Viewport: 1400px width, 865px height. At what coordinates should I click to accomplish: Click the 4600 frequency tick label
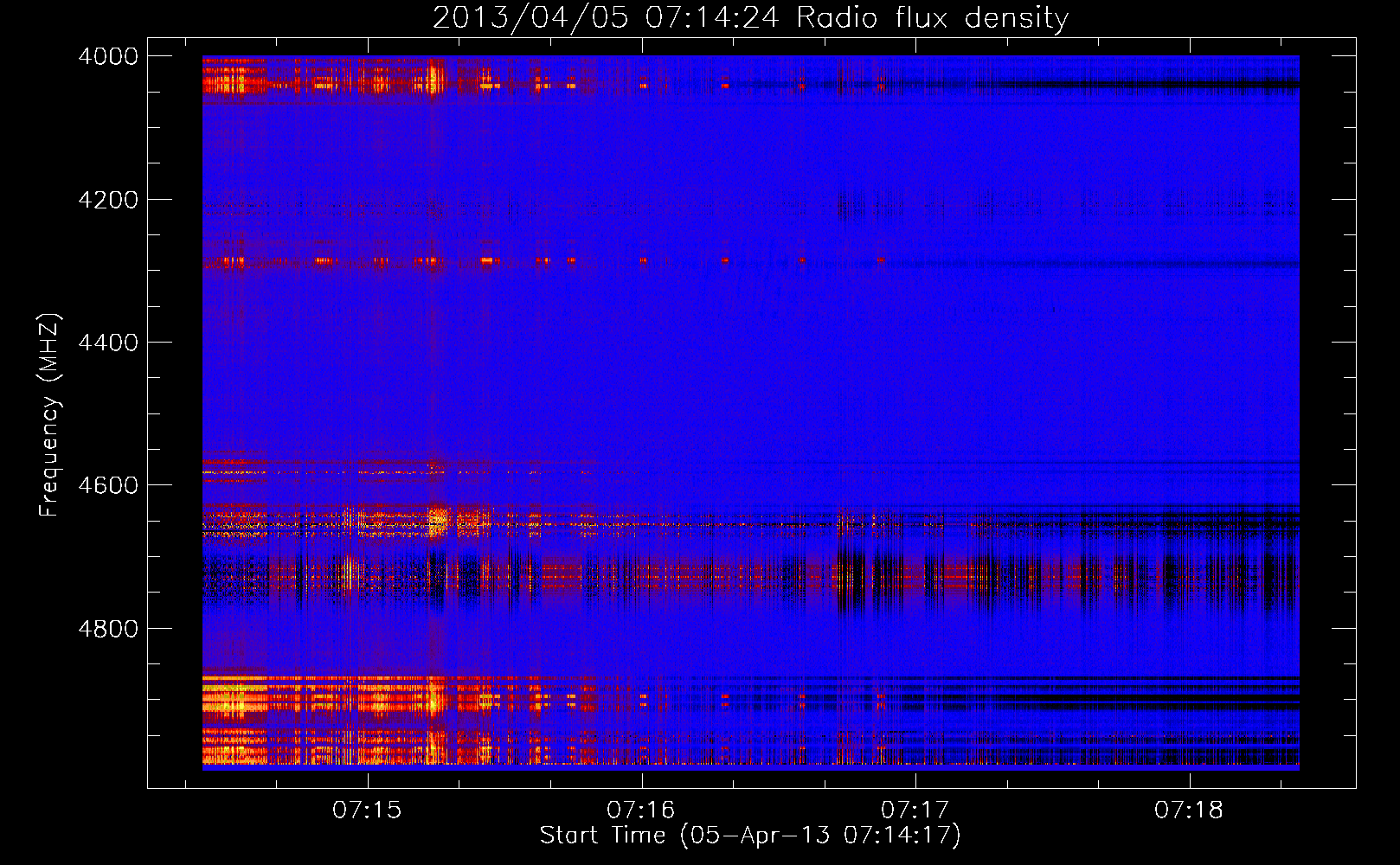tap(108, 485)
